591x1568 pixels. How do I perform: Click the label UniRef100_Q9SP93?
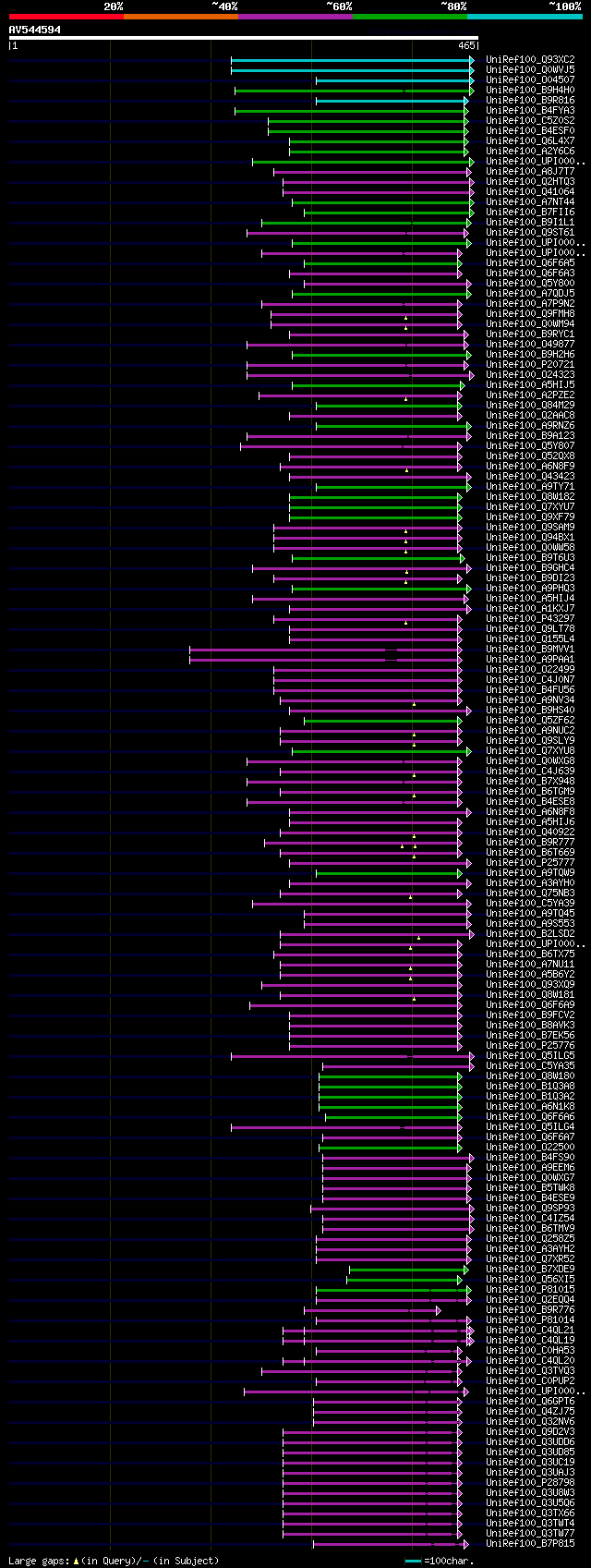(530, 1209)
